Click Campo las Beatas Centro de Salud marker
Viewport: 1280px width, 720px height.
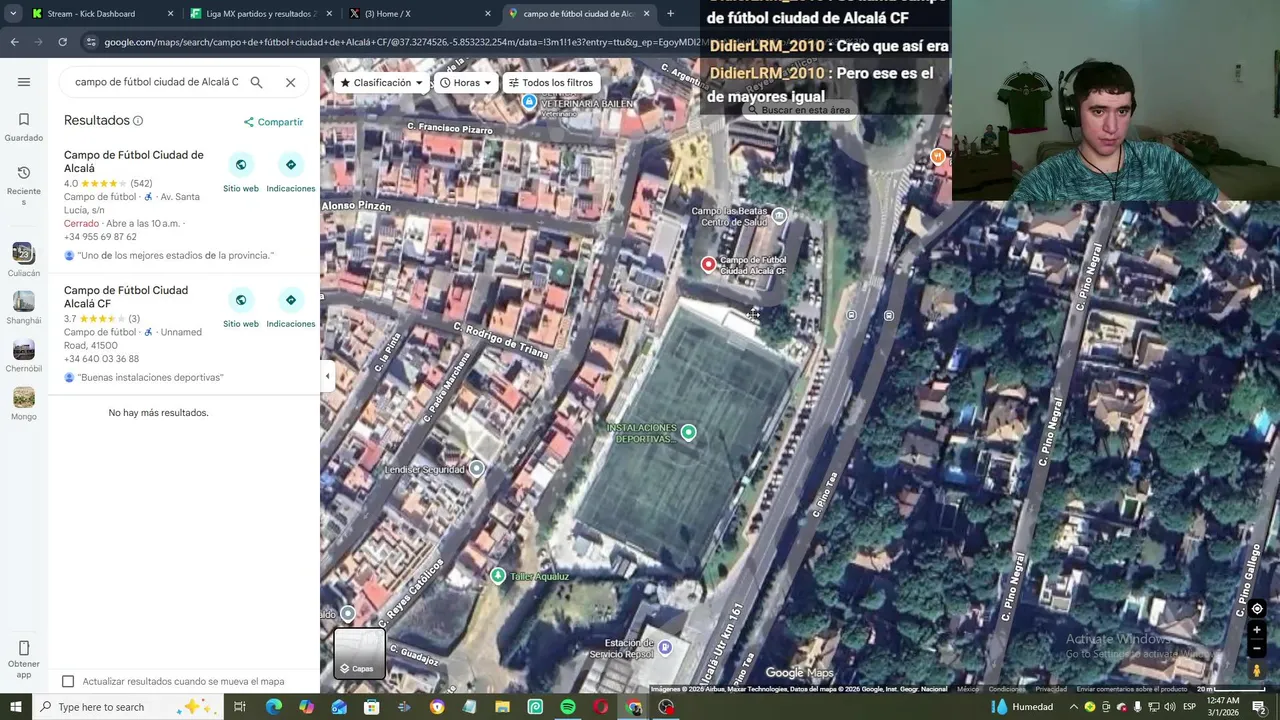tap(779, 215)
